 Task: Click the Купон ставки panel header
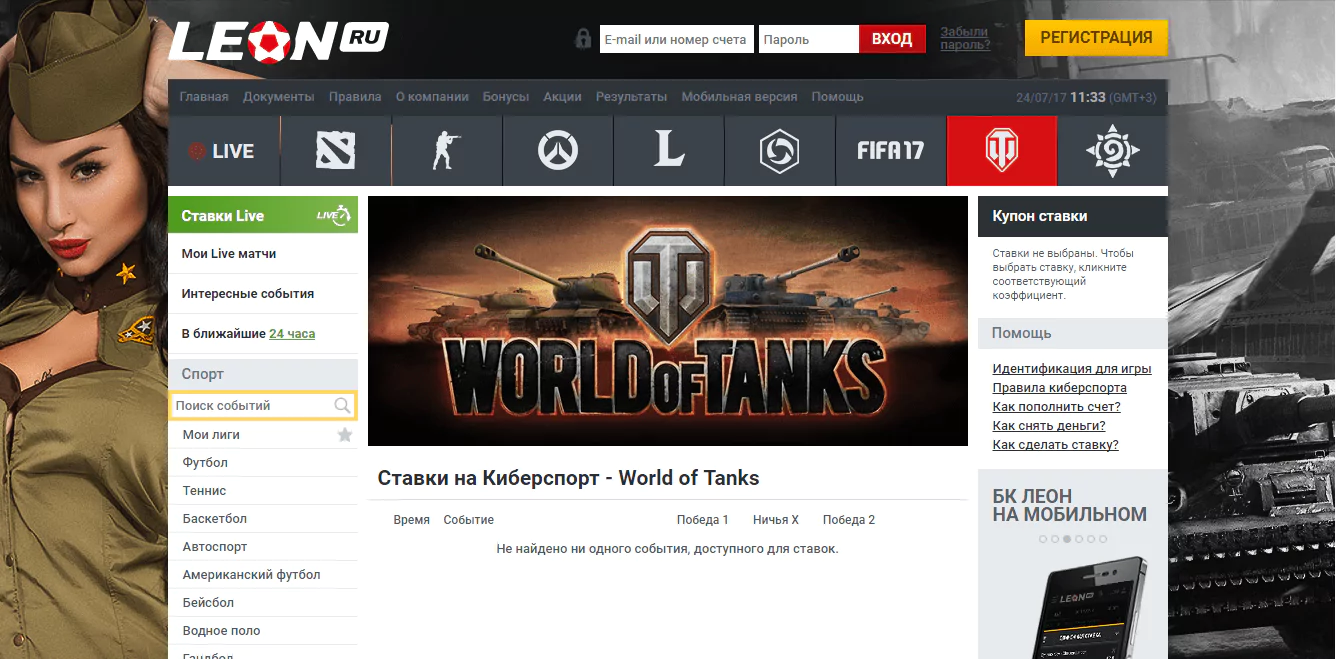coord(1073,216)
